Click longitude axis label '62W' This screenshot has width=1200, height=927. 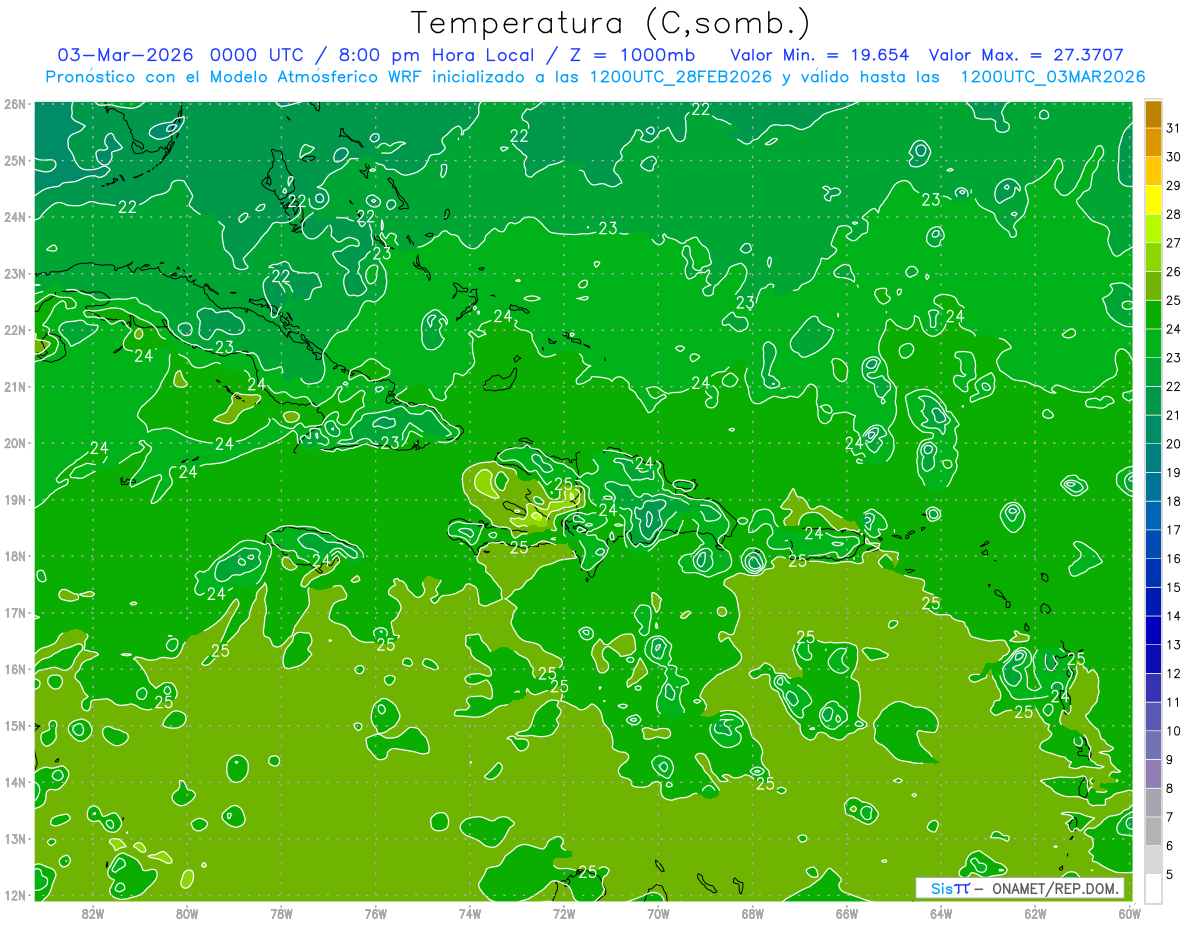click(x=1036, y=913)
